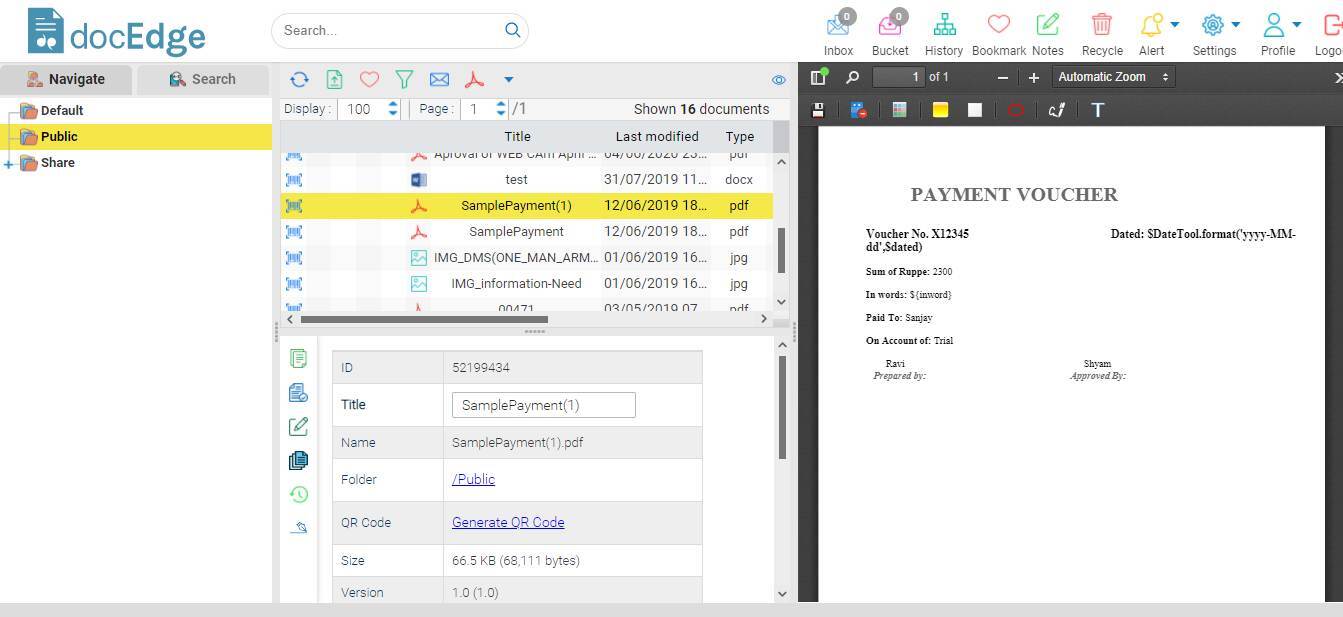Refresh the document list
Image resolution: width=1343 pixels, height=617 pixels.
299,79
